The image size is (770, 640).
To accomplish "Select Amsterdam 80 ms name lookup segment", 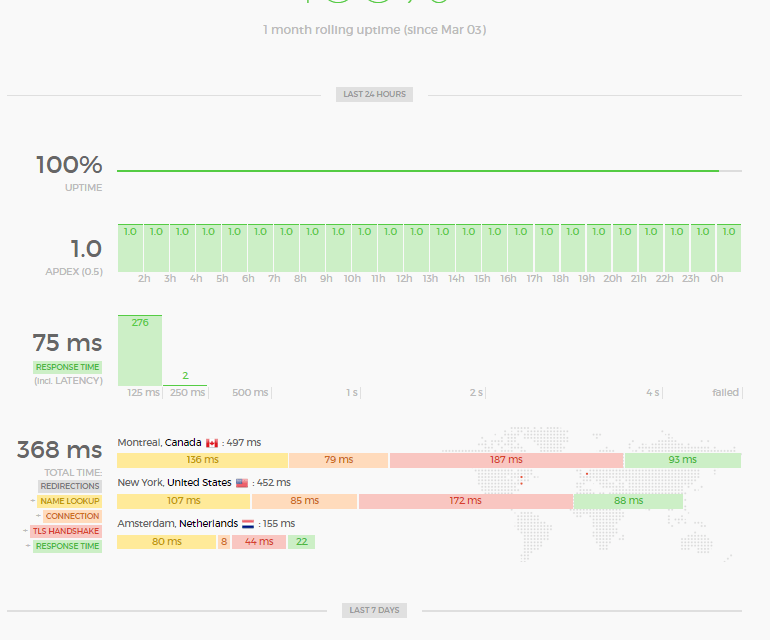I will 166,542.
